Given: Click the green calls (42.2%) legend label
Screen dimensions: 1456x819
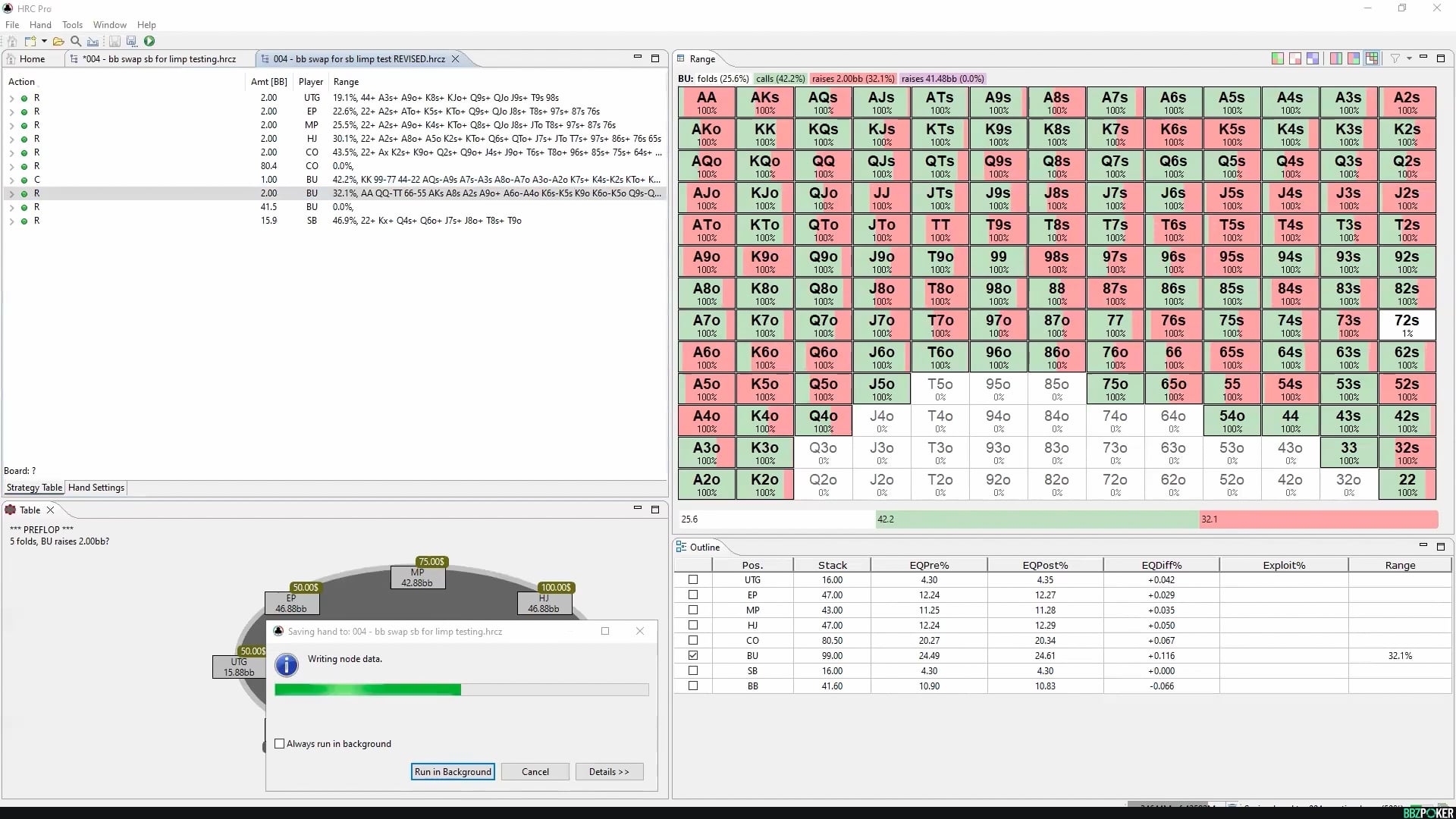Looking at the screenshot, I should coord(780,79).
